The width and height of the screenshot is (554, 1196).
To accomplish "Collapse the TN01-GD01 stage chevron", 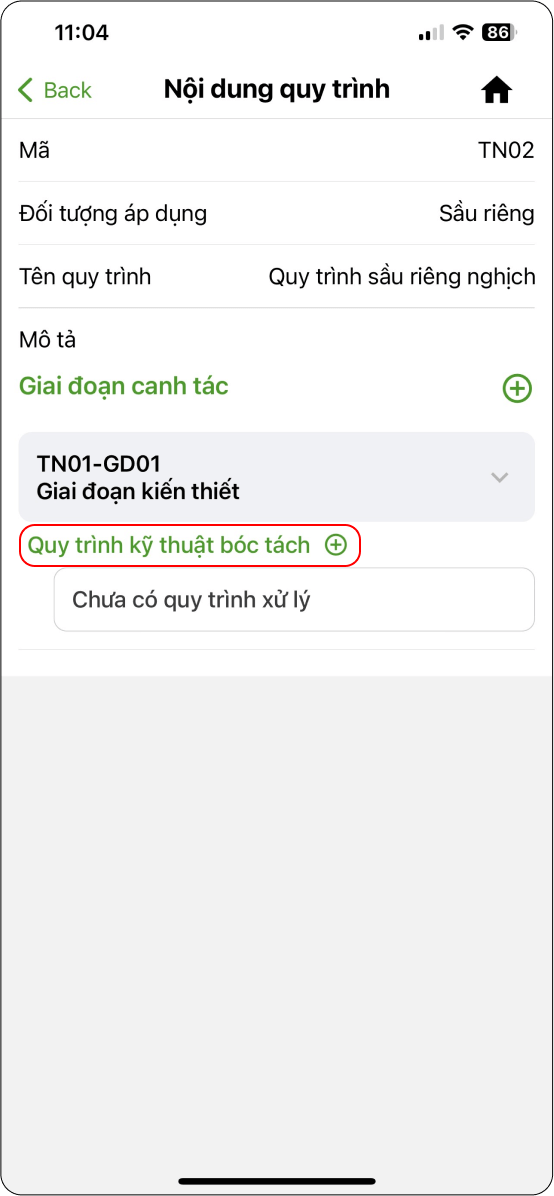I will tap(500, 477).
